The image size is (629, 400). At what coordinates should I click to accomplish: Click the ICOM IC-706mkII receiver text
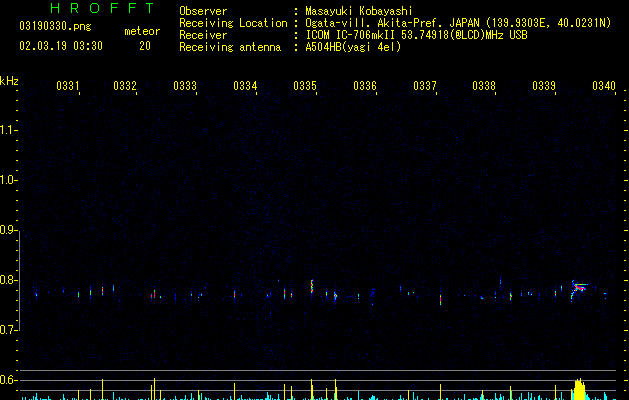pyautogui.click(x=416, y=35)
